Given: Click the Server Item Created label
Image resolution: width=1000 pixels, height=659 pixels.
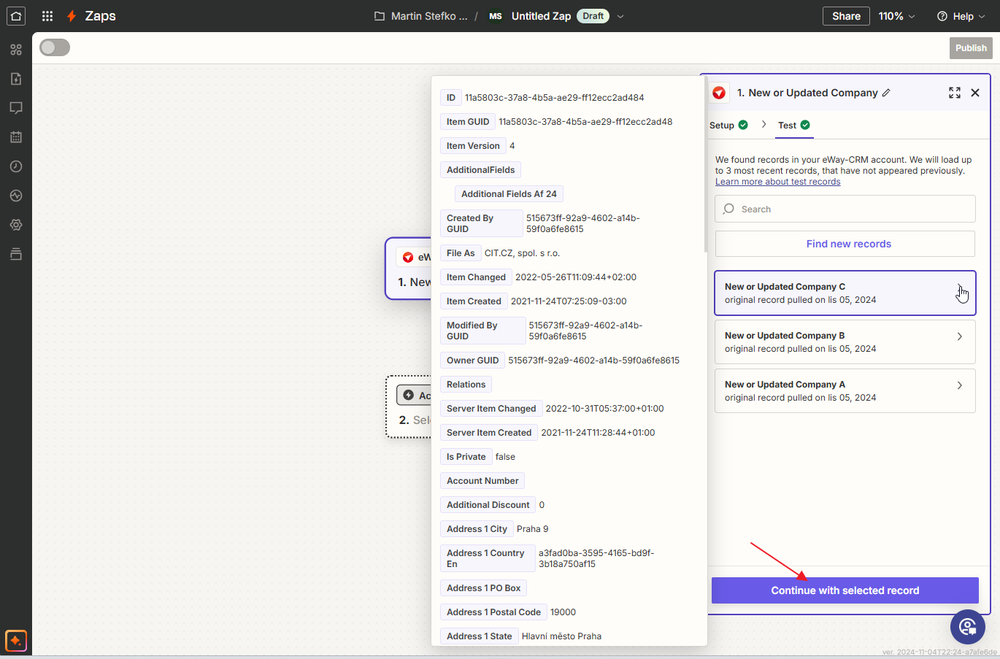Looking at the screenshot, I should (489, 433).
